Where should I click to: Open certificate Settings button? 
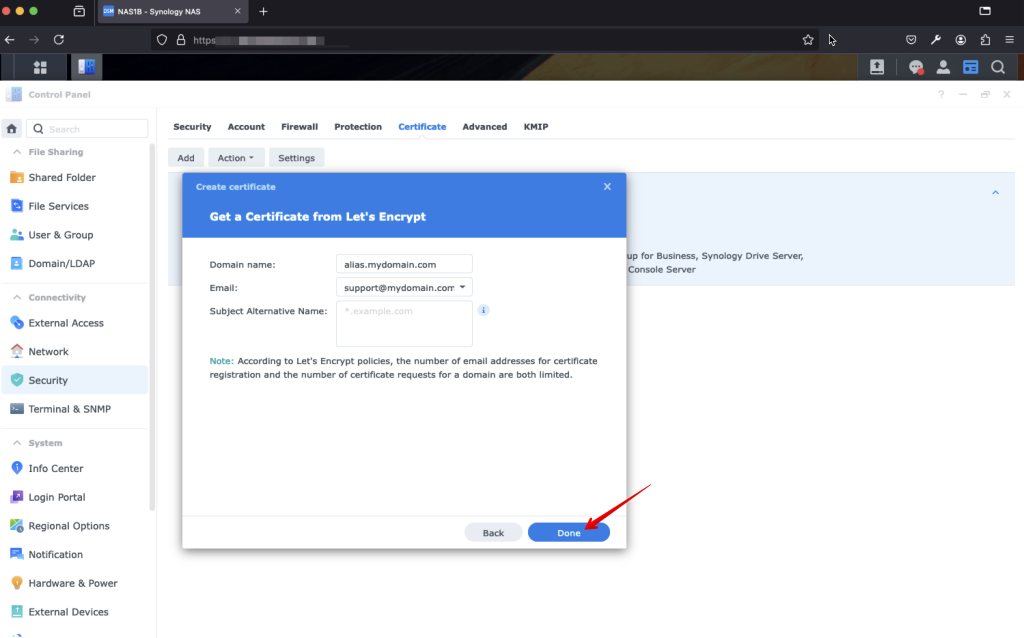click(296, 158)
